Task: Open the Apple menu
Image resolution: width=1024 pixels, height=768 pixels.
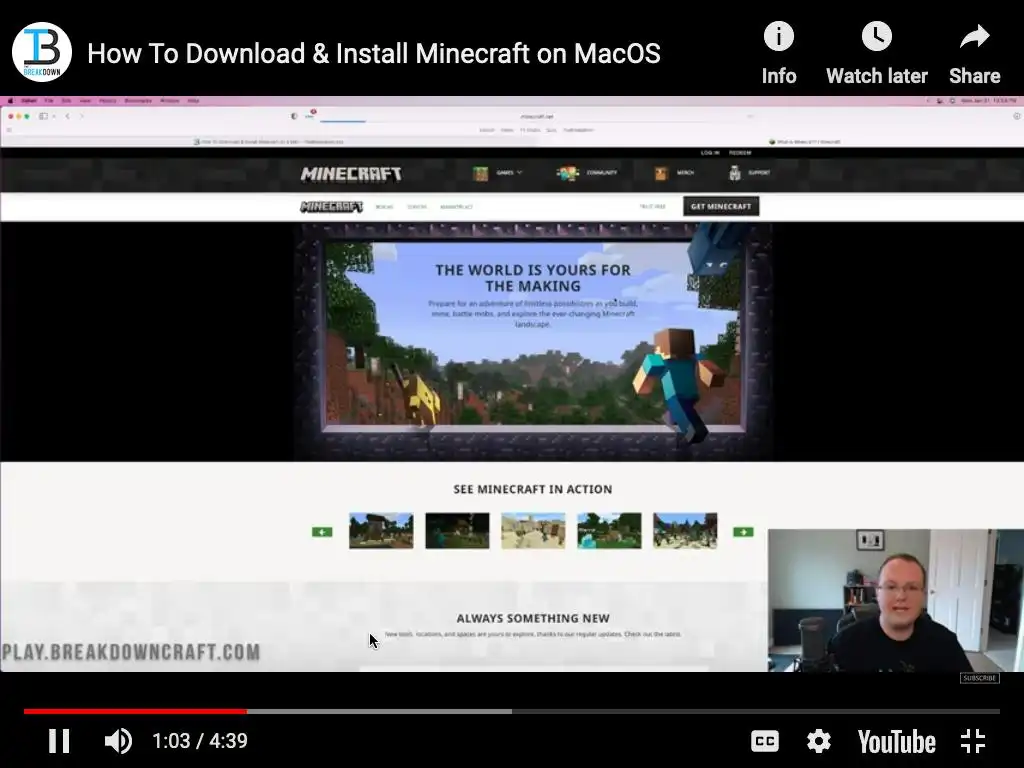Action: coord(10,101)
